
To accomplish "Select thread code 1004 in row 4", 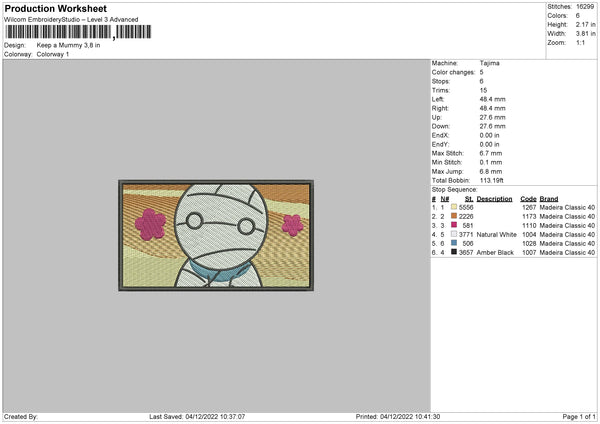I will coord(529,235).
